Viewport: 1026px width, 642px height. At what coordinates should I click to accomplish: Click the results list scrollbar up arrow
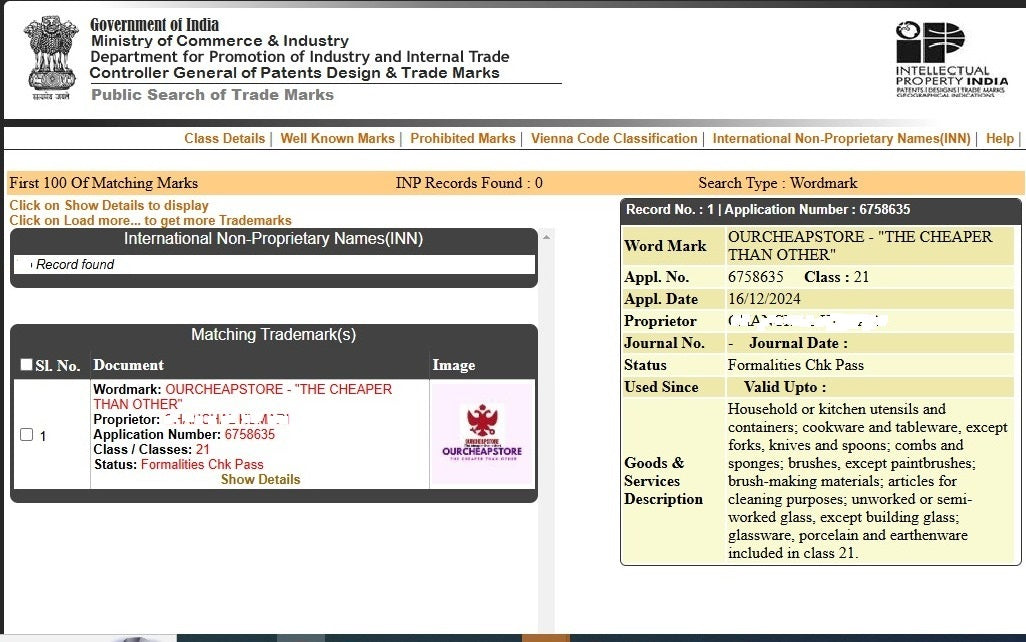(546, 238)
